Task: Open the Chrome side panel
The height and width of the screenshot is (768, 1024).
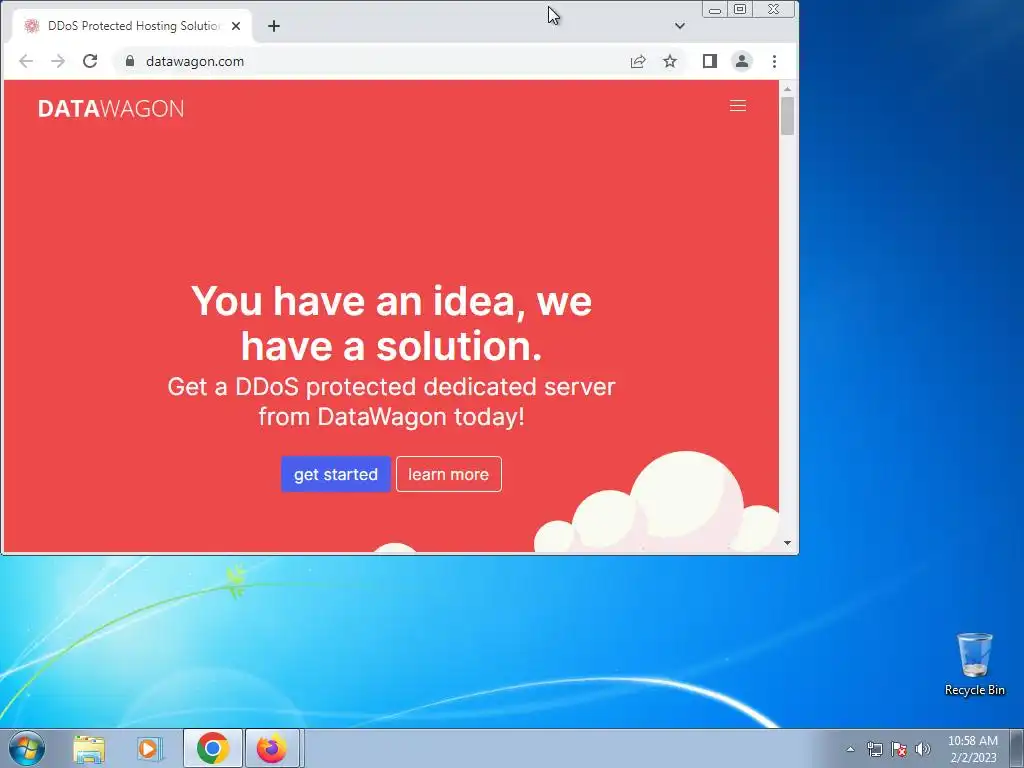Action: point(710,61)
